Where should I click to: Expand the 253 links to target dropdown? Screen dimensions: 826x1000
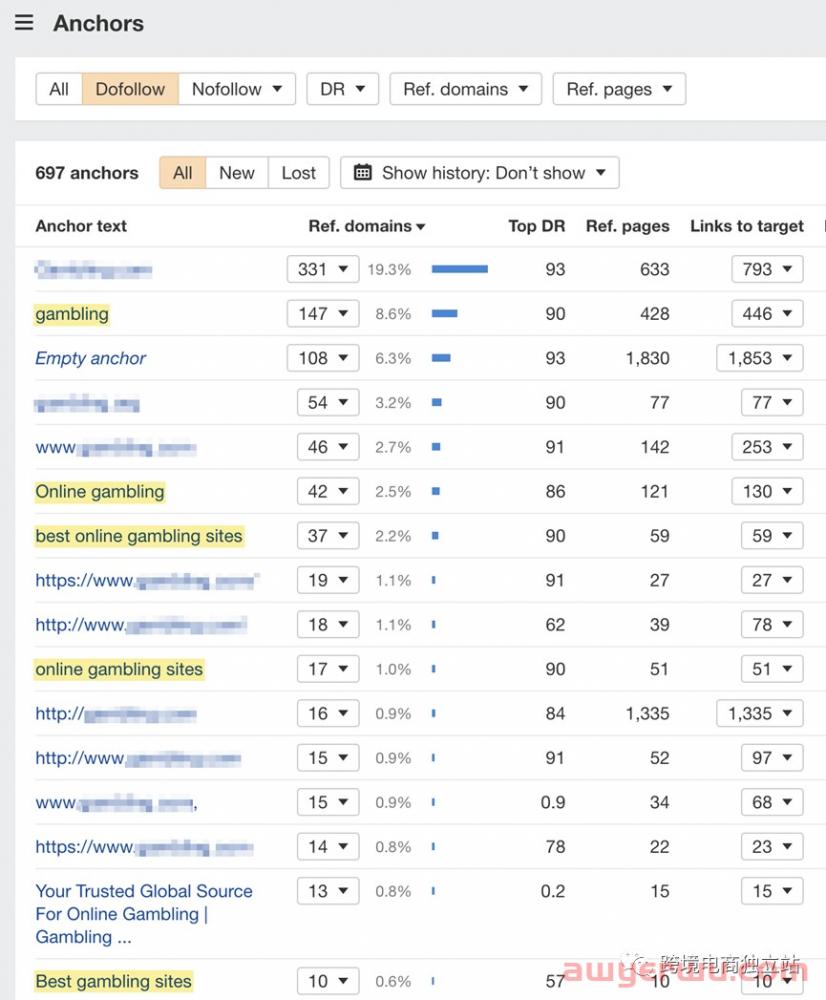pyautogui.click(x=767, y=447)
